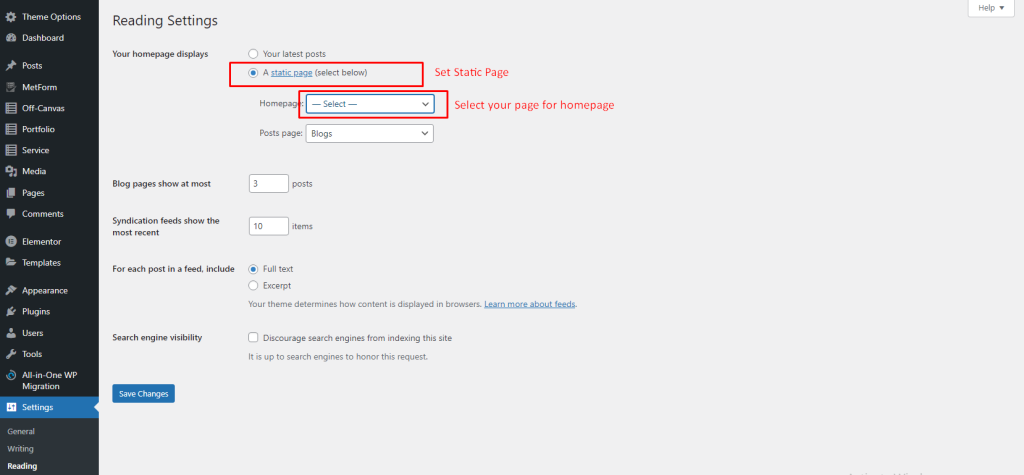
Task: Click the Tools wrench icon
Action: pyautogui.click(x=11, y=354)
